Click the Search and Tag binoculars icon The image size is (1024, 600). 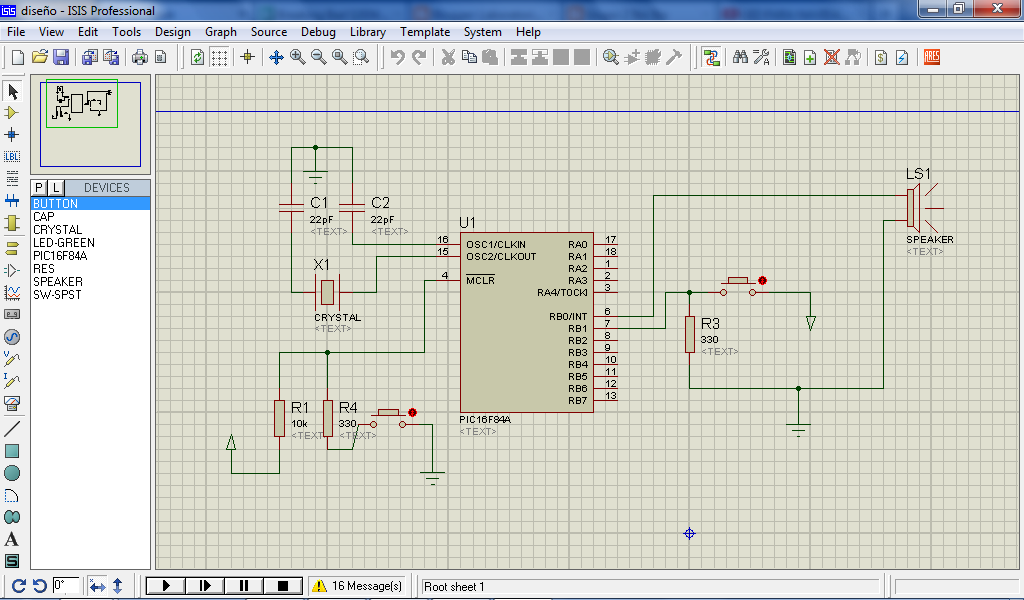click(x=740, y=57)
